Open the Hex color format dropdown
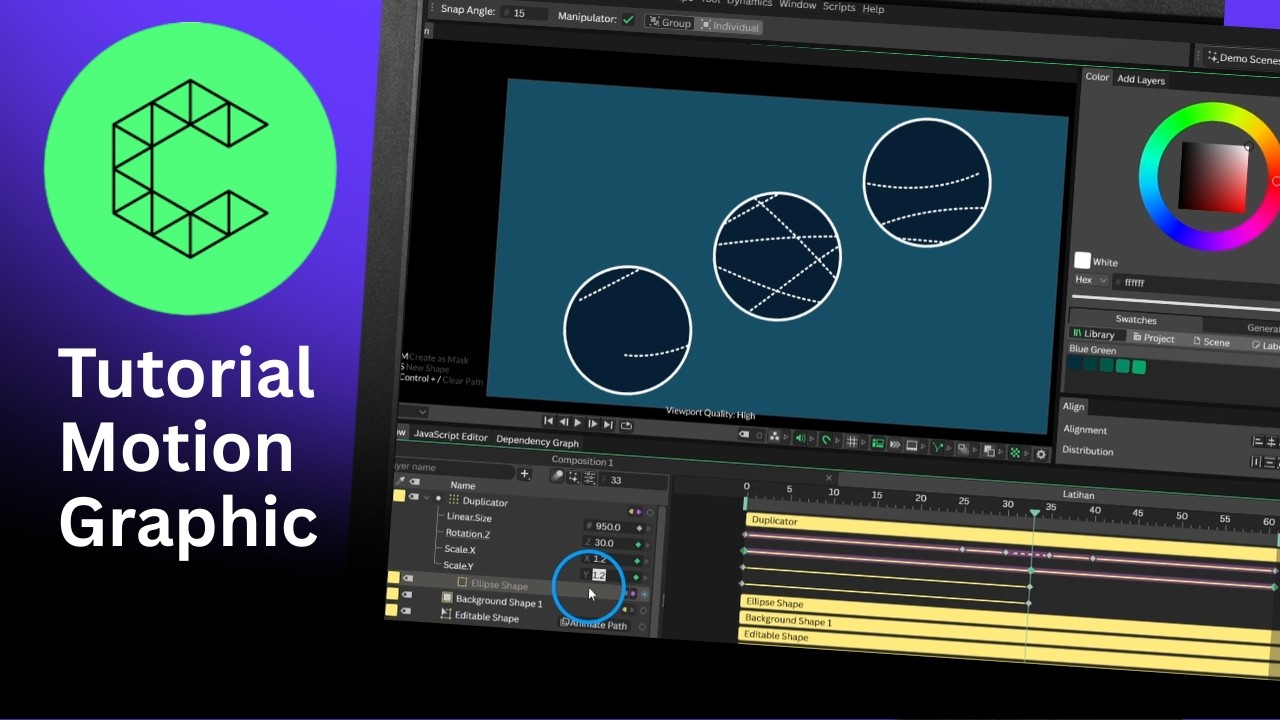This screenshot has width=1280, height=720. [1091, 281]
